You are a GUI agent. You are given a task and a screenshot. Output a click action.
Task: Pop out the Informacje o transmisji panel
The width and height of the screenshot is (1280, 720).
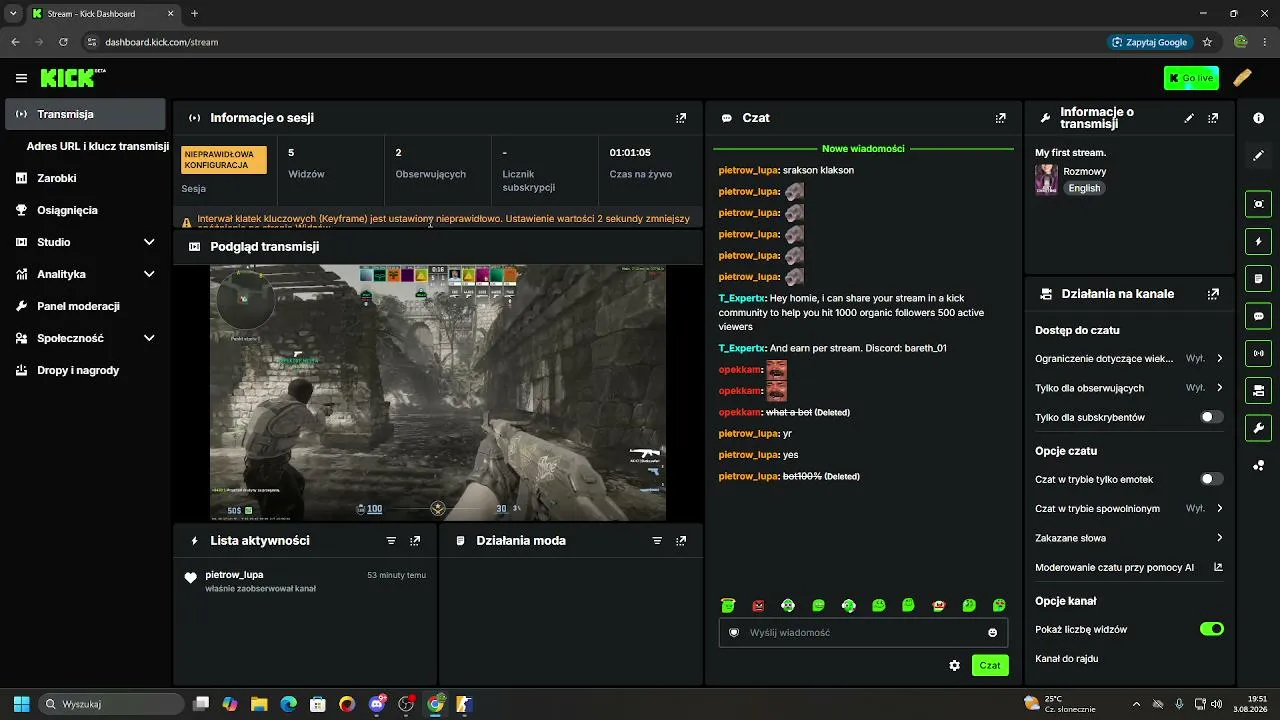click(x=1213, y=118)
